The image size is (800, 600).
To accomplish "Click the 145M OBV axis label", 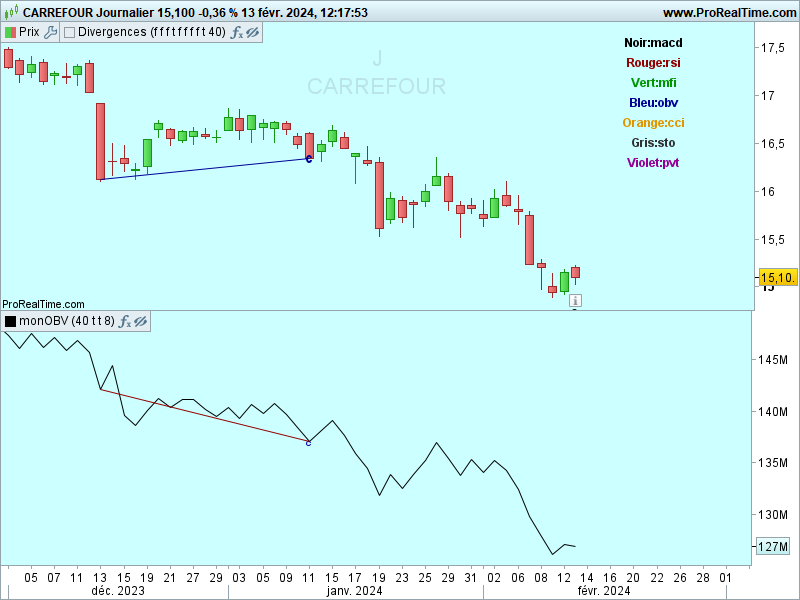I will [x=772, y=360].
